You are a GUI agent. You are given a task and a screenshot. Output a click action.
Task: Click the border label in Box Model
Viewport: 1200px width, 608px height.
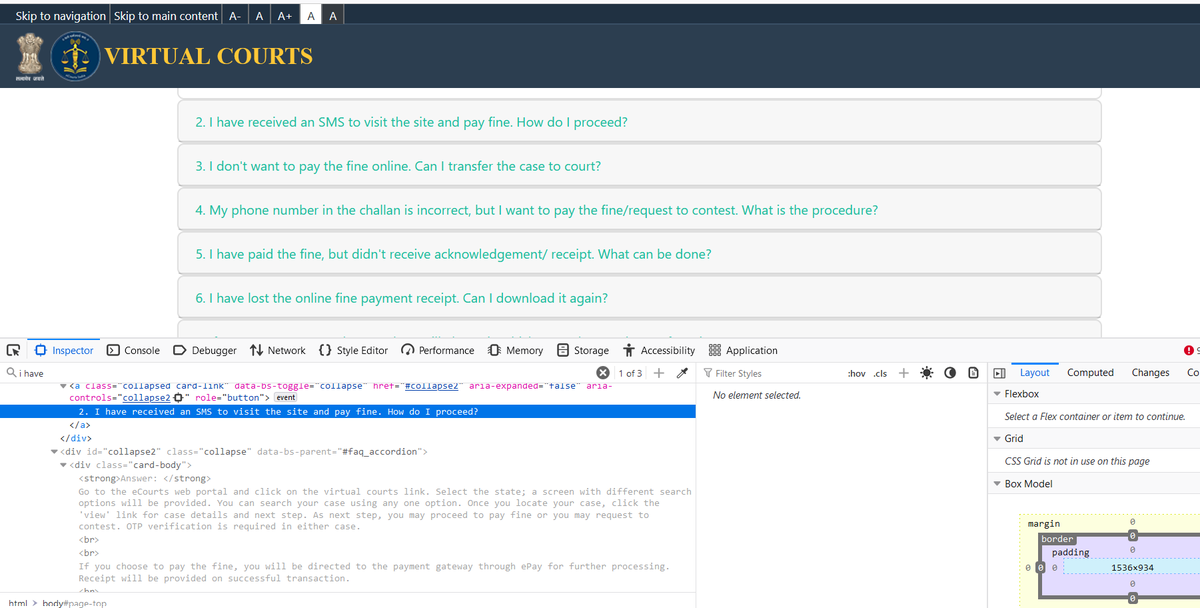1057,538
